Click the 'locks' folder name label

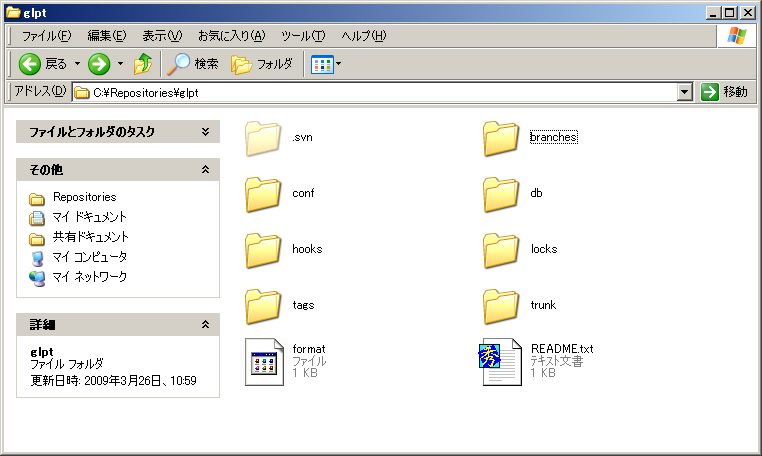(x=544, y=249)
